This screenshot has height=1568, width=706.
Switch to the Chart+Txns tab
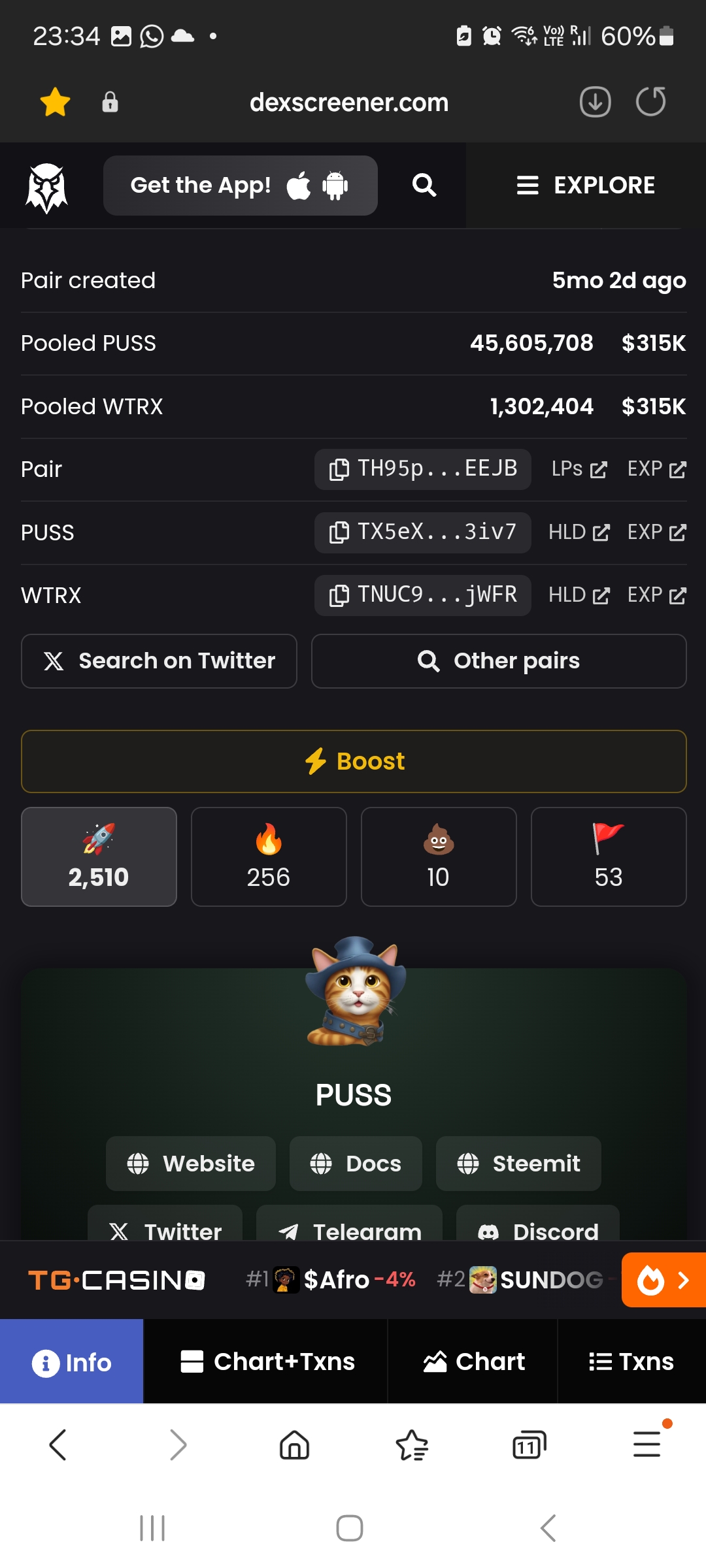tap(266, 1362)
